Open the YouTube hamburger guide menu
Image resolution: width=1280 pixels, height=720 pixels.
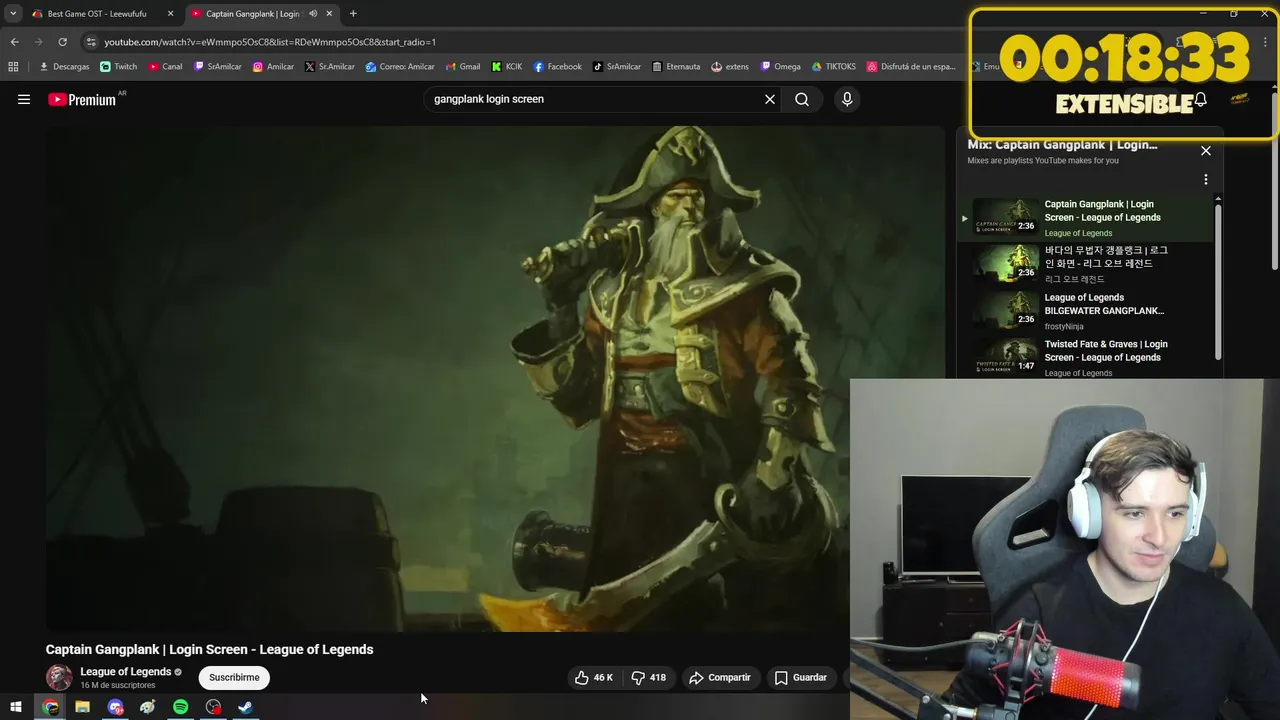tap(24, 99)
